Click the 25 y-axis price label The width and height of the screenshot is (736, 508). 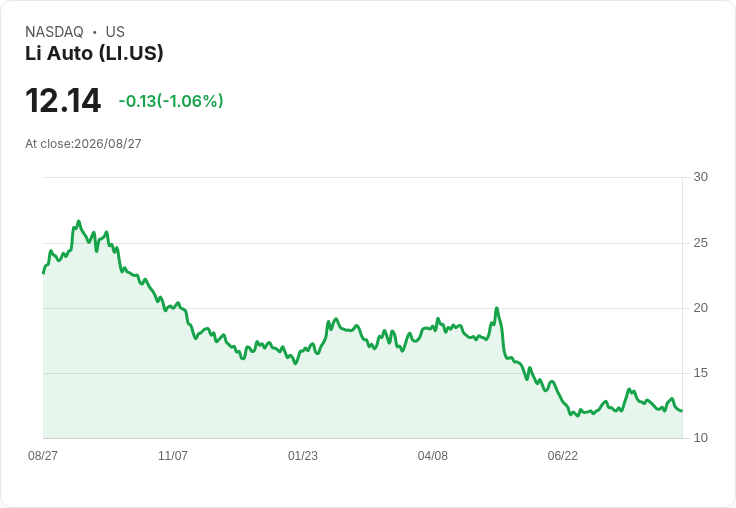tap(701, 243)
